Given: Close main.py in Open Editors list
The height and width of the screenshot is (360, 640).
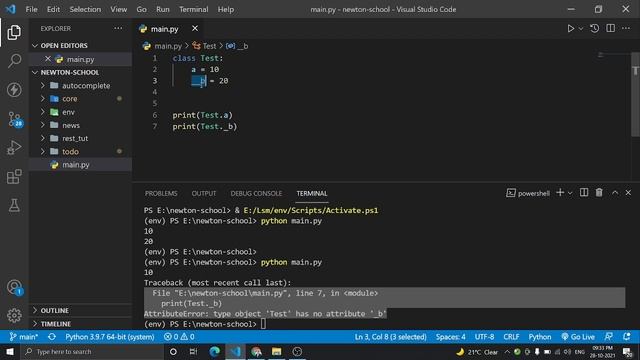Looking at the screenshot, I should 48,59.
